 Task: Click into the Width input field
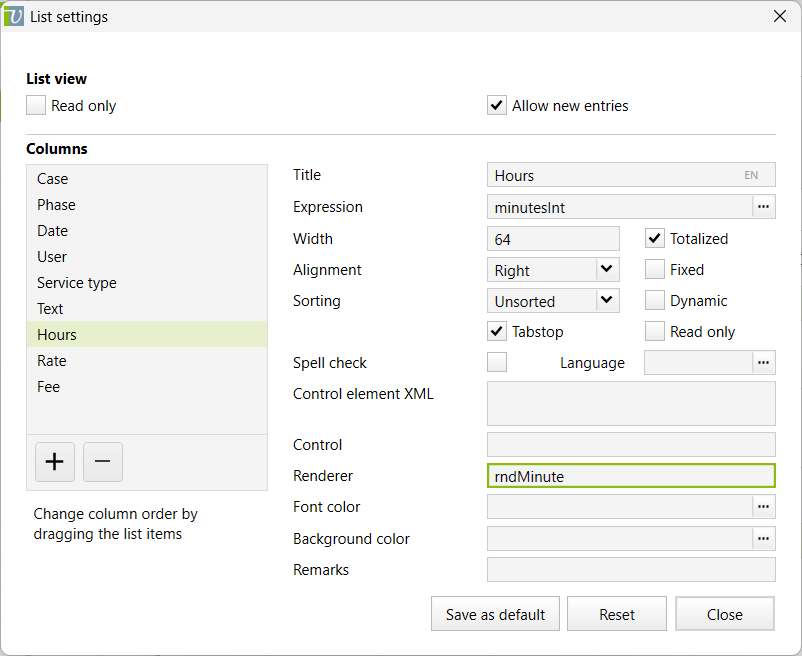point(553,239)
